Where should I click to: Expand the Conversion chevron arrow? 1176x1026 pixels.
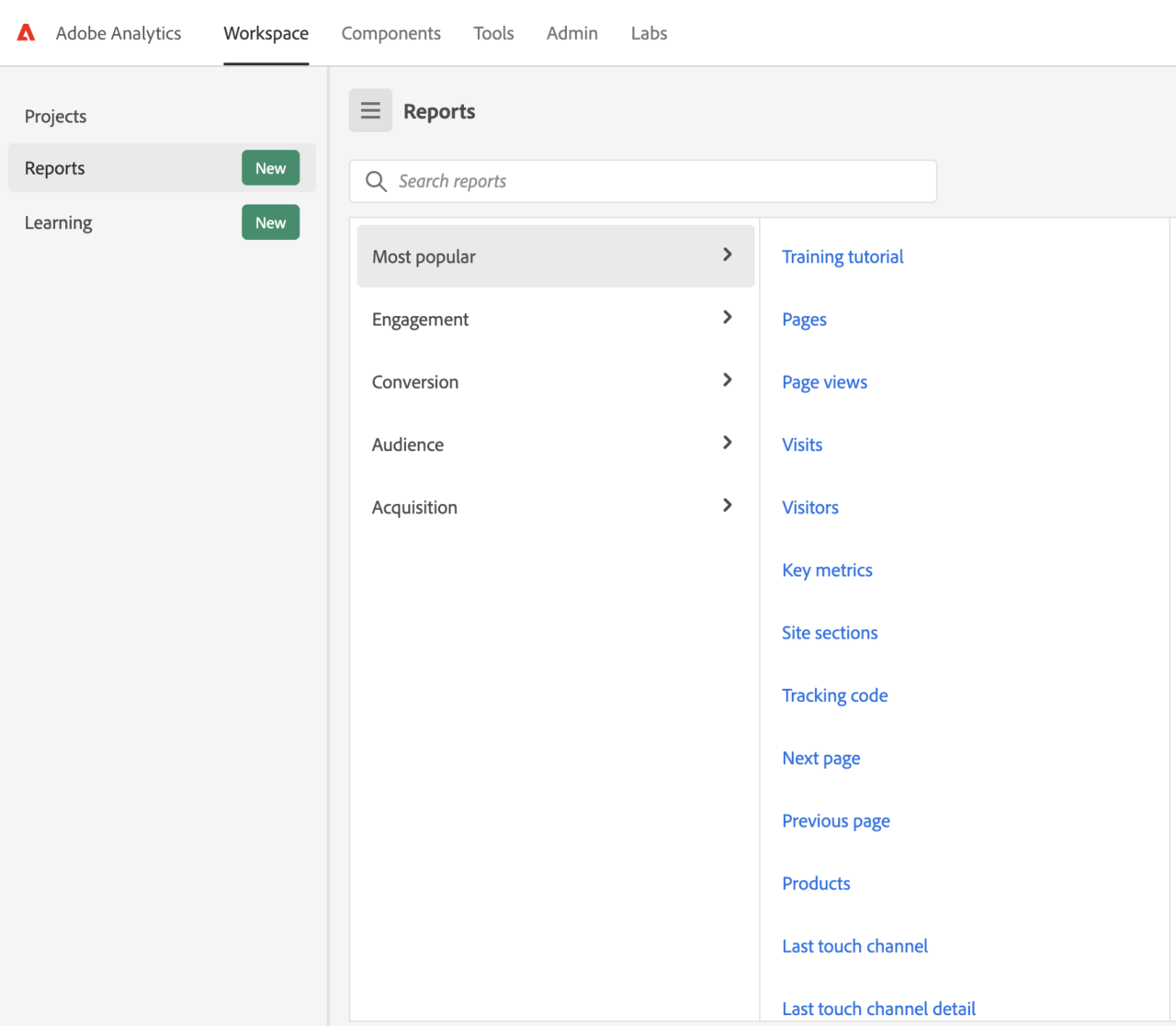coord(727,379)
